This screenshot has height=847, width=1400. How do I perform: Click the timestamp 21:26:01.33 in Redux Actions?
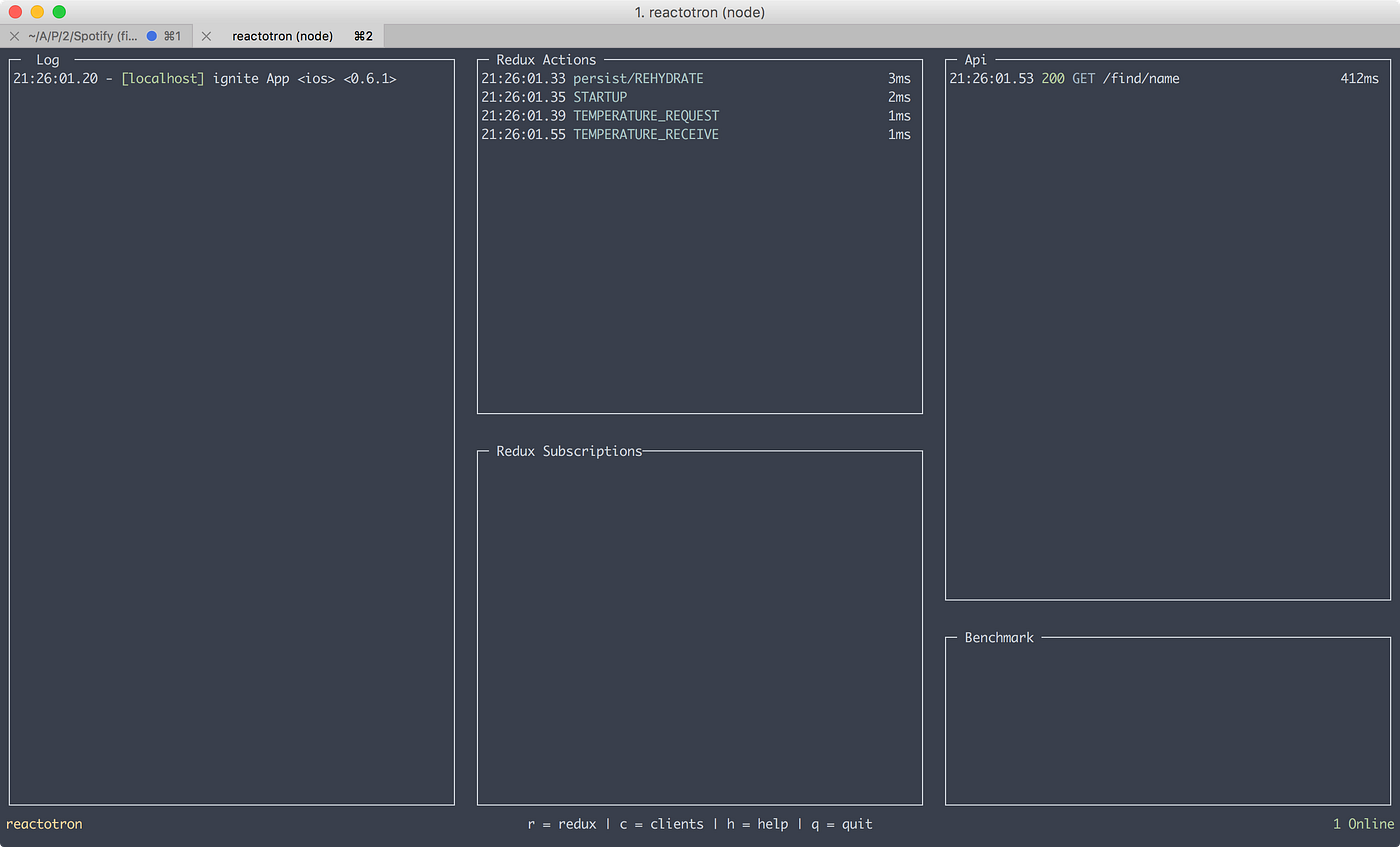point(523,78)
